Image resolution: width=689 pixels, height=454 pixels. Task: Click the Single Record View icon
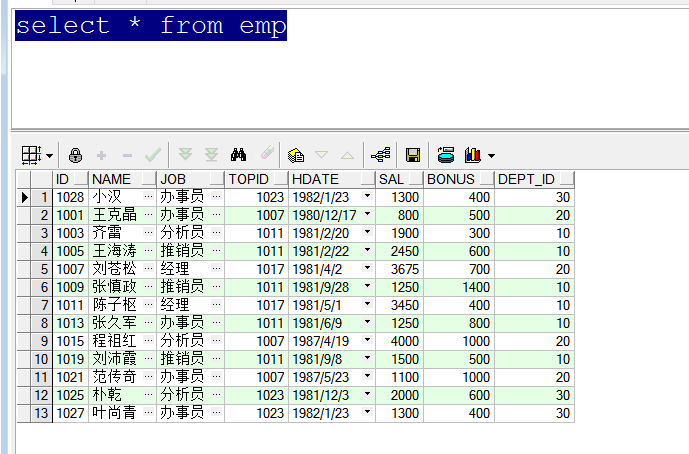(295, 155)
